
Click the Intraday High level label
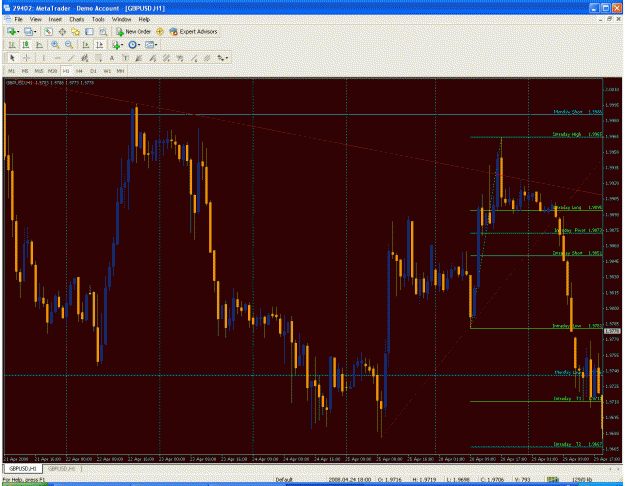point(577,134)
